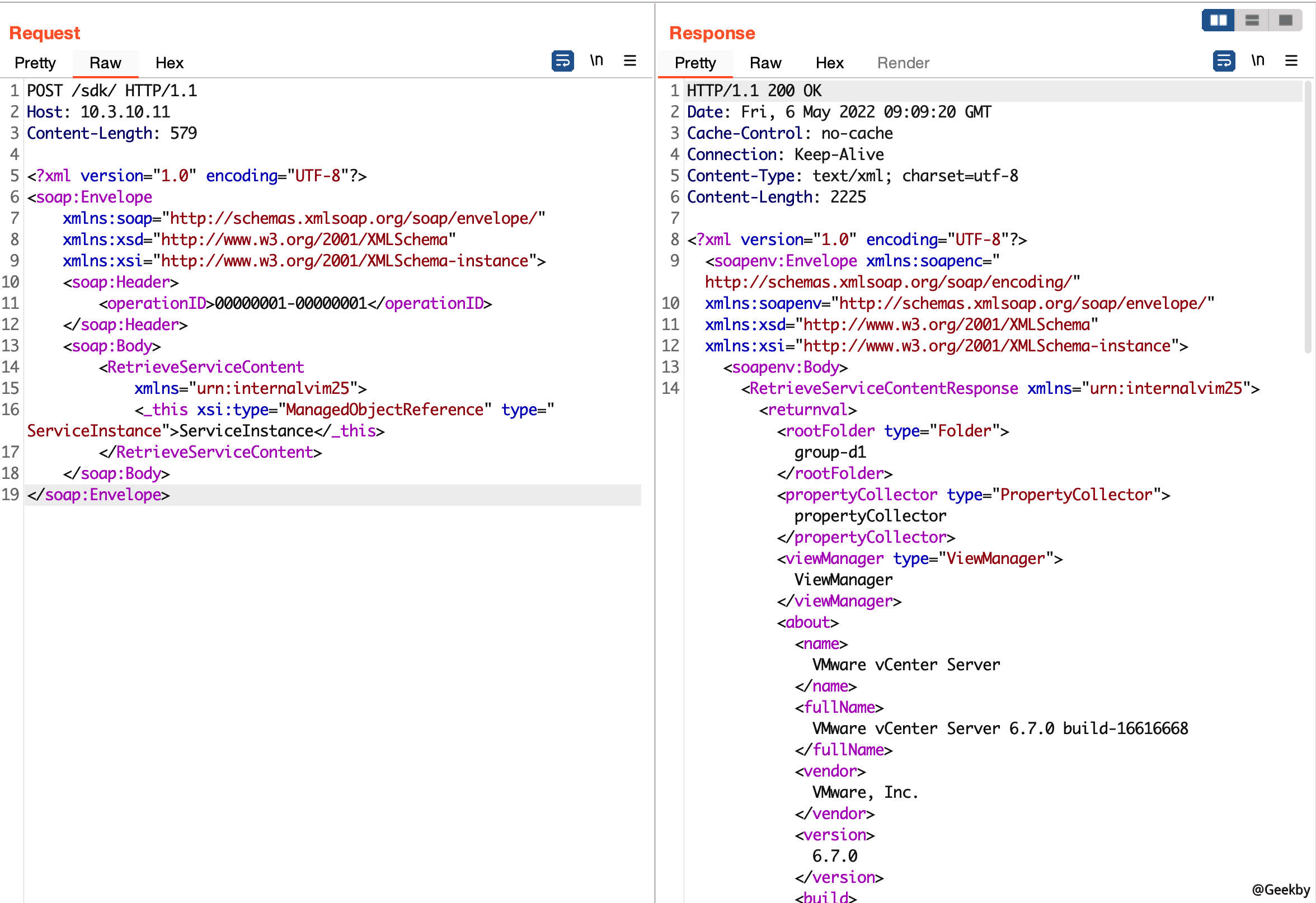Screen dimensions: 1316x903
Task: Click the HTTP/1.1 200 OK response line
Action: point(754,91)
